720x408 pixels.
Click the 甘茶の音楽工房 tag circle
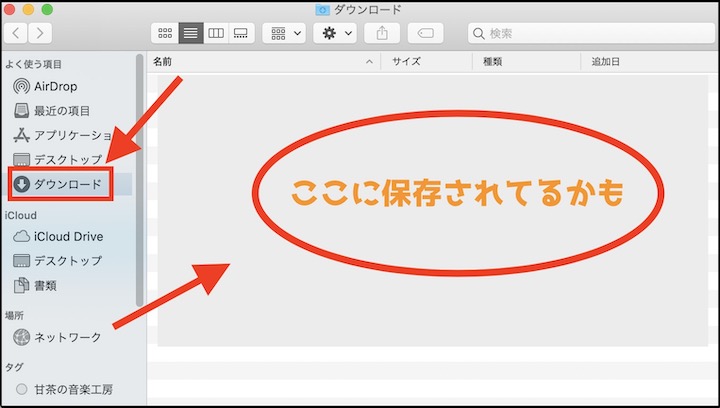tap(22, 389)
